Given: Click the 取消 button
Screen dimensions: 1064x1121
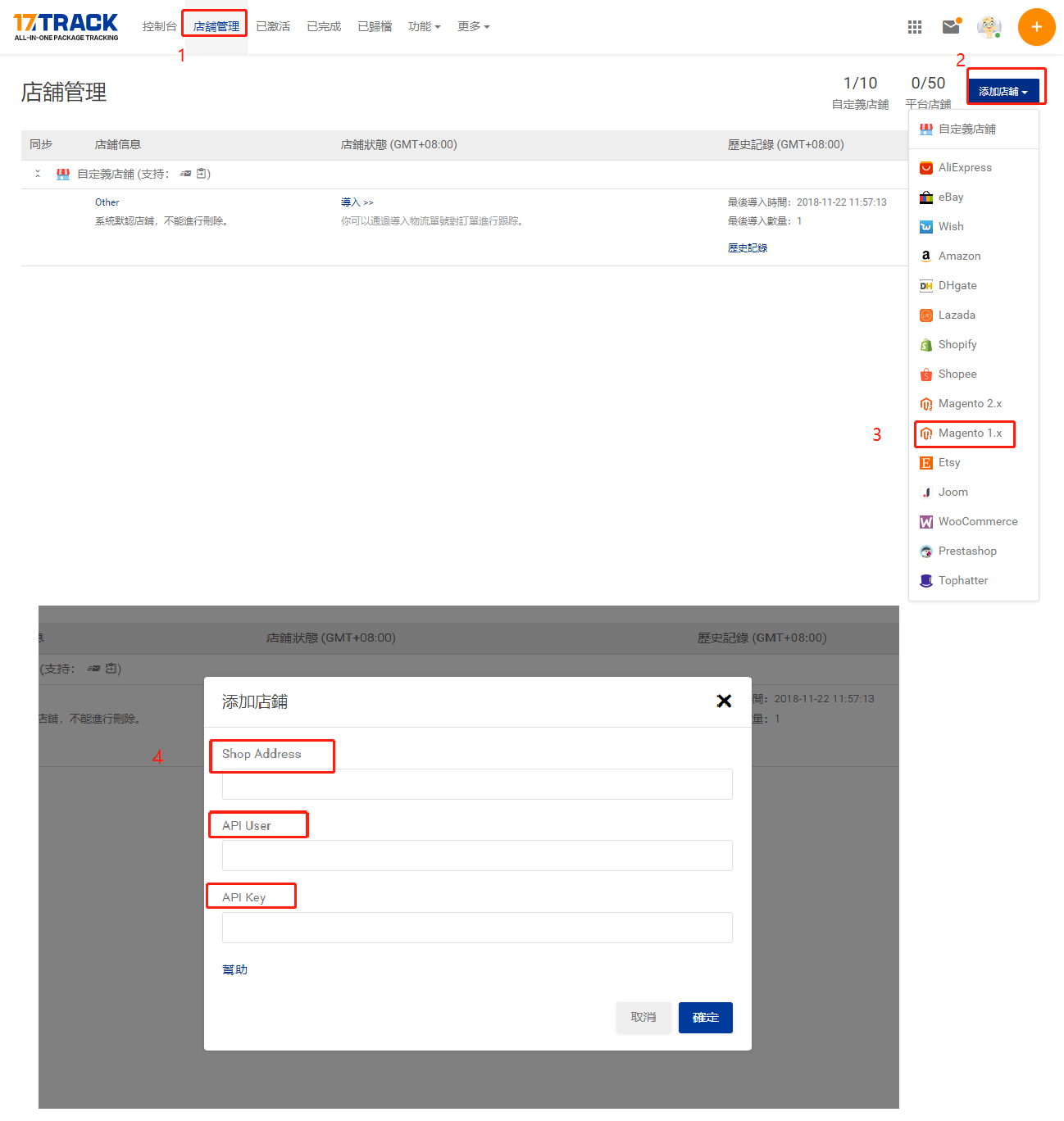Looking at the screenshot, I should (x=643, y=1018).
